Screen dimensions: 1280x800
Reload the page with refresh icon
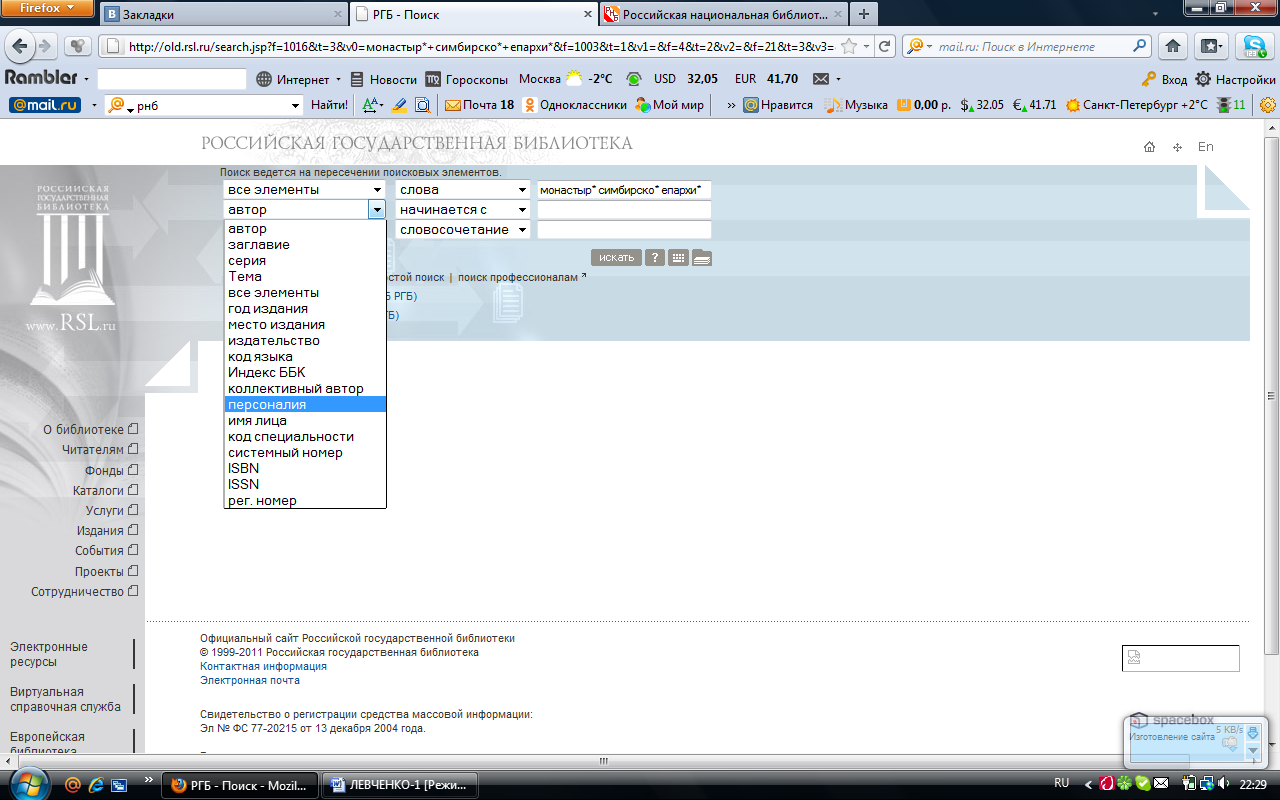pyautogui.click(x=884, y=46)
